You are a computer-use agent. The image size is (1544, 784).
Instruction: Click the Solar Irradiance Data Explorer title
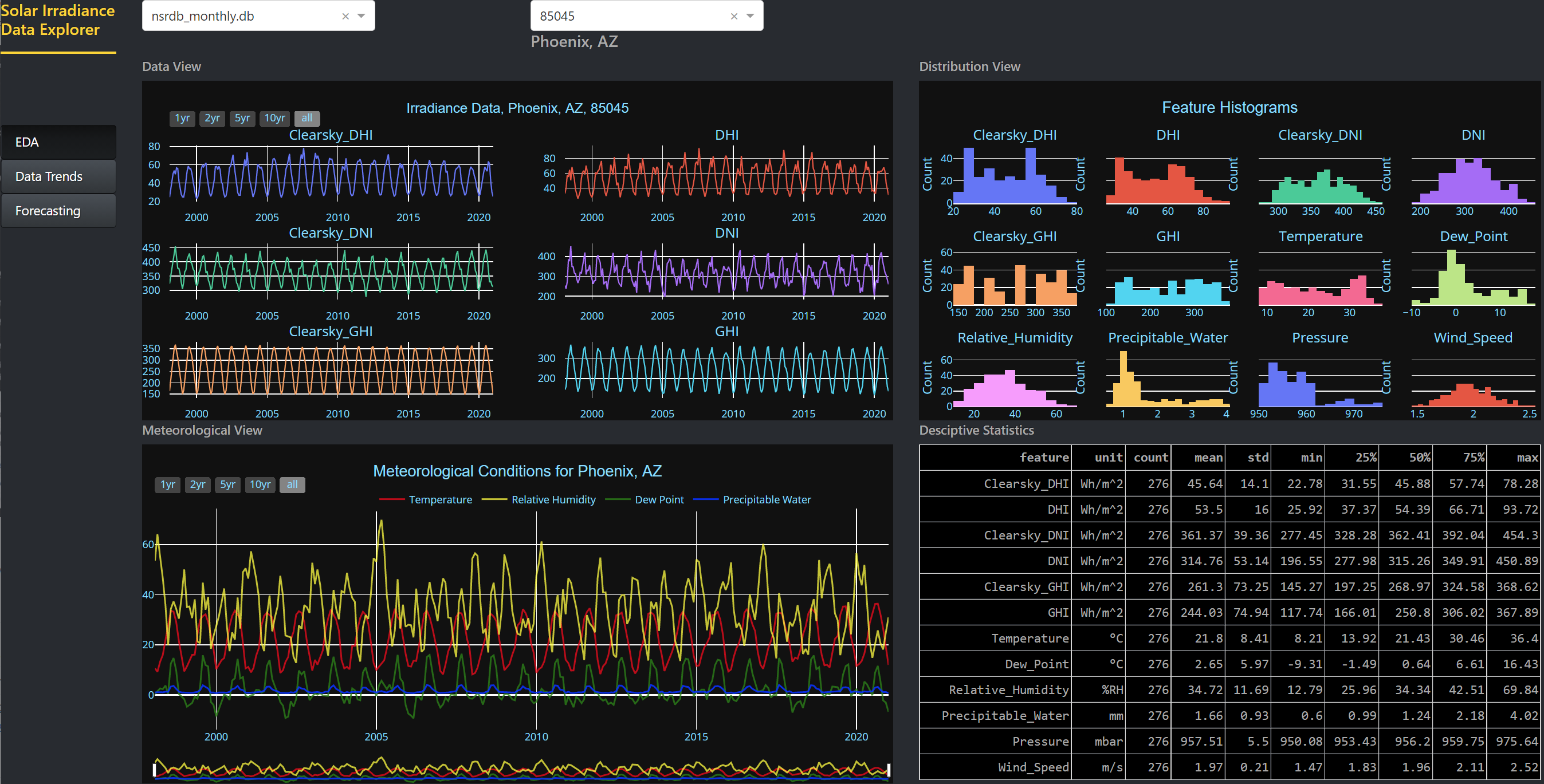pyautogui.click(x=57, y=20)
